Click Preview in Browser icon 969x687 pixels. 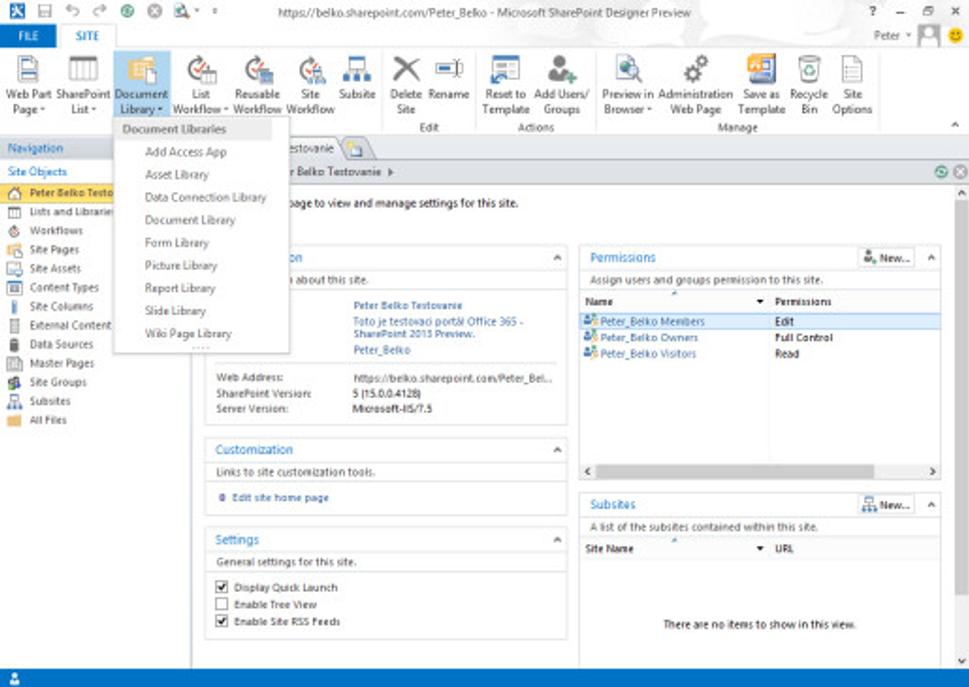coord(628,69)
